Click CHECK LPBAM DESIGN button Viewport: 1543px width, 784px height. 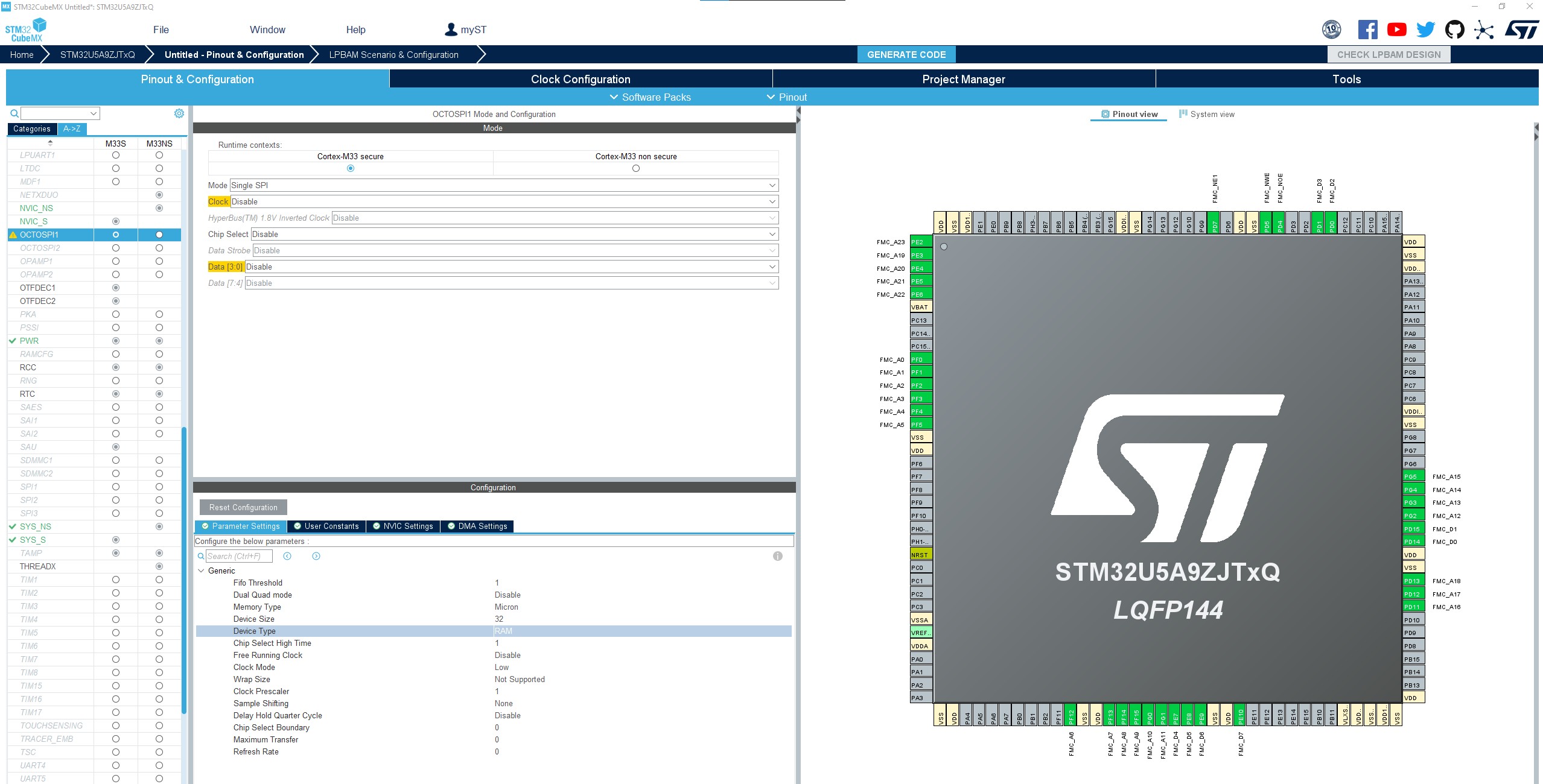tap(1389, 54)
